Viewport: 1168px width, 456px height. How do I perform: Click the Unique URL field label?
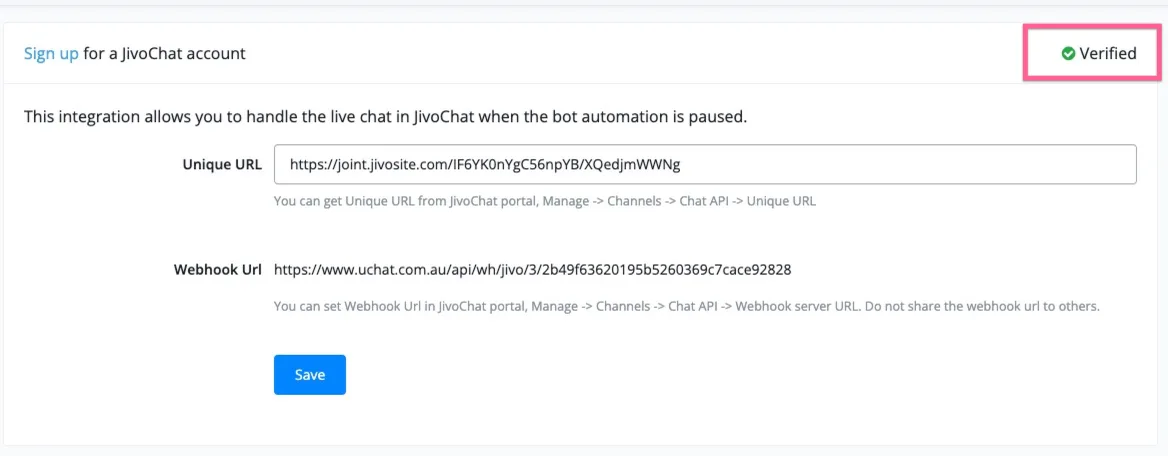(x=222, y=165)
